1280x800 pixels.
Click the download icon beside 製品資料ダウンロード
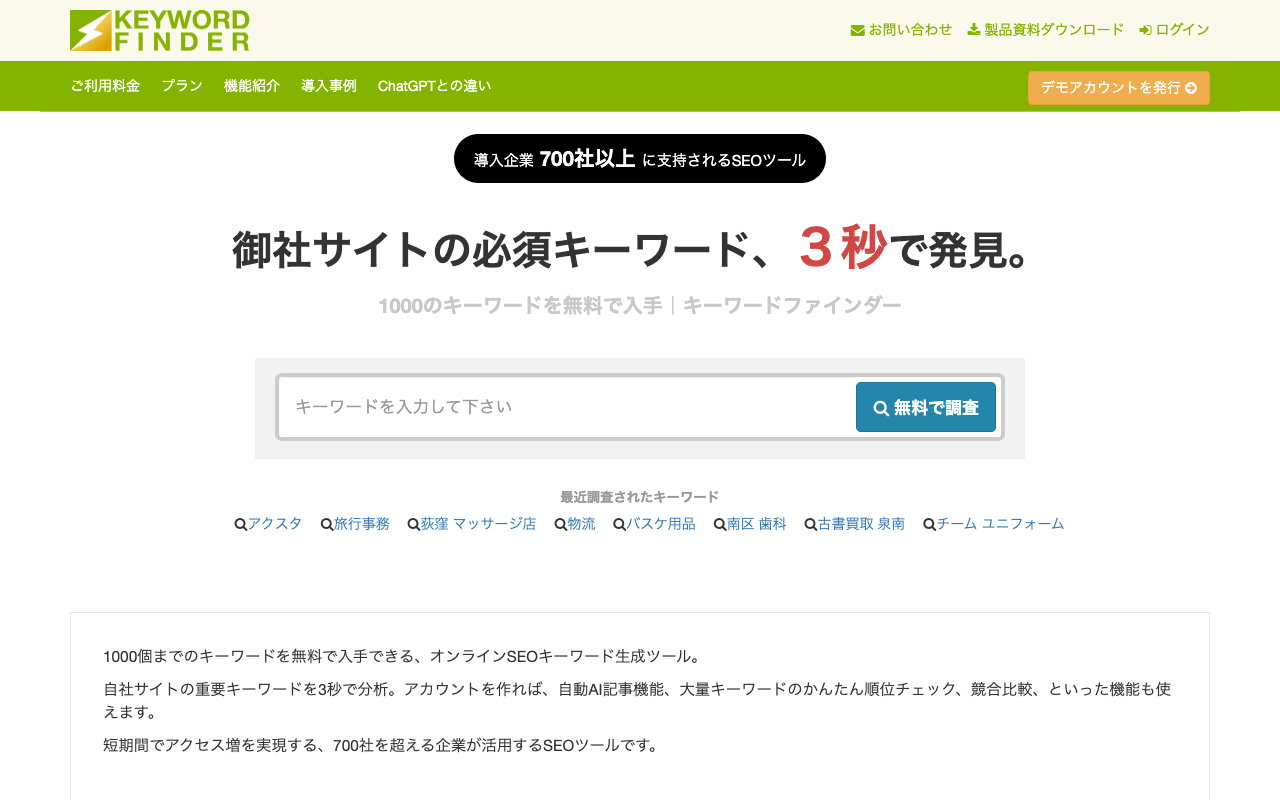tap(972, 29)
